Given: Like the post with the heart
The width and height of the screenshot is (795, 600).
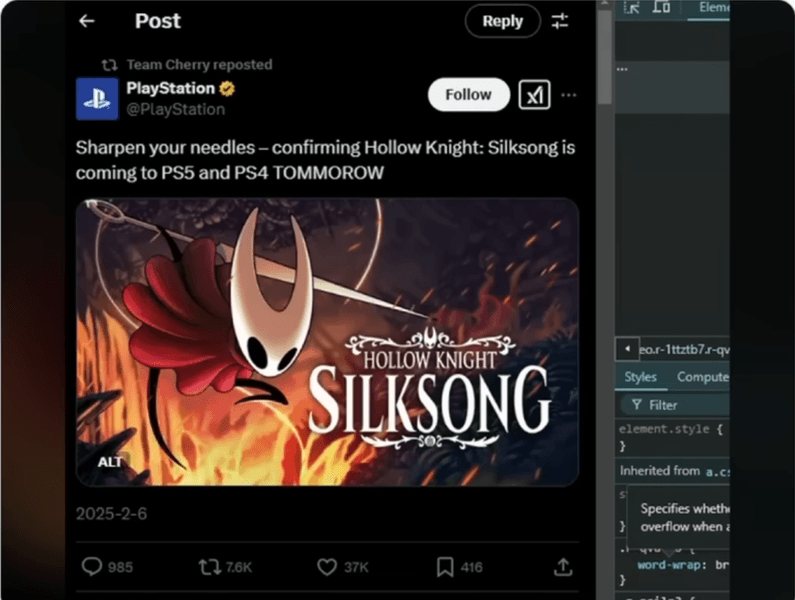Looking at the screenshot, I should pyautogui.click(x=327, y=567).
